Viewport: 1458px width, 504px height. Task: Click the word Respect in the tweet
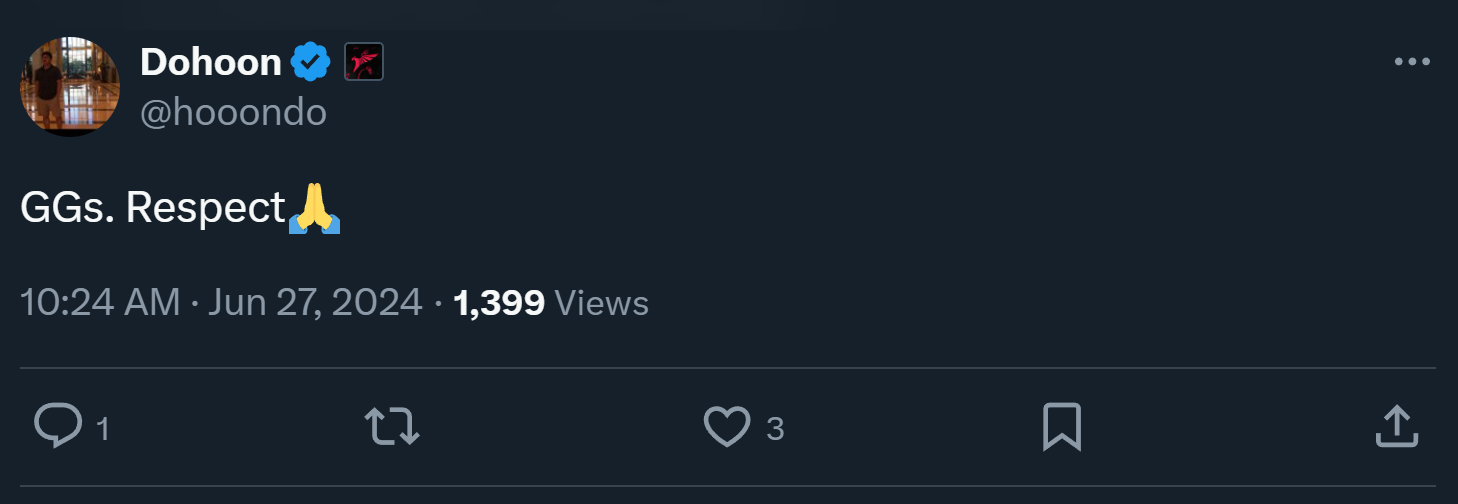pyautogui.click(x=207, y=208)
